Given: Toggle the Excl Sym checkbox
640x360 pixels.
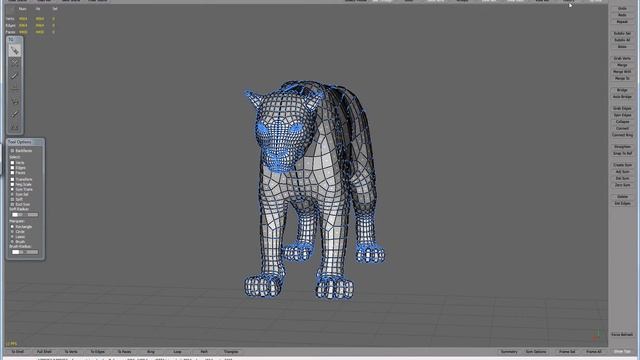Looking at the screenshot, I should pos(12,204).
